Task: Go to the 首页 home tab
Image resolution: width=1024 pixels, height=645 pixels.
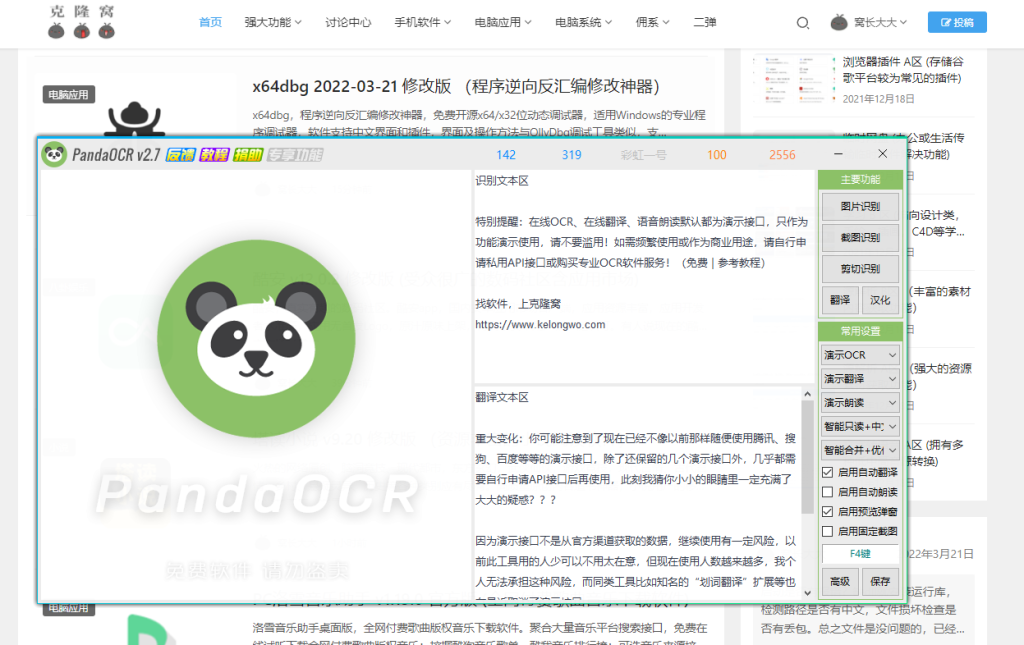Action: click(x=210, y=22)
